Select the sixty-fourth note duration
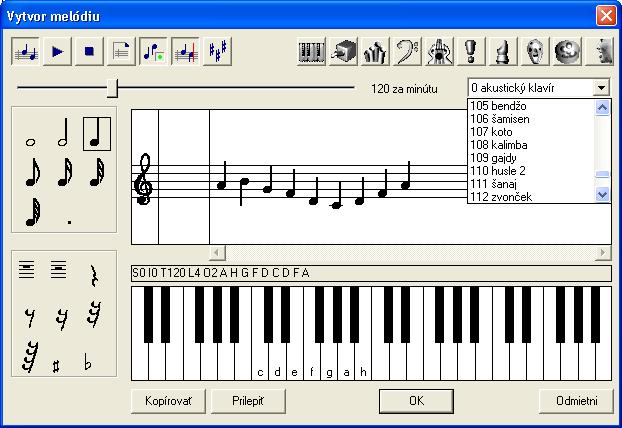The height and width of the screenshot is (428, 622). (33, 212)
